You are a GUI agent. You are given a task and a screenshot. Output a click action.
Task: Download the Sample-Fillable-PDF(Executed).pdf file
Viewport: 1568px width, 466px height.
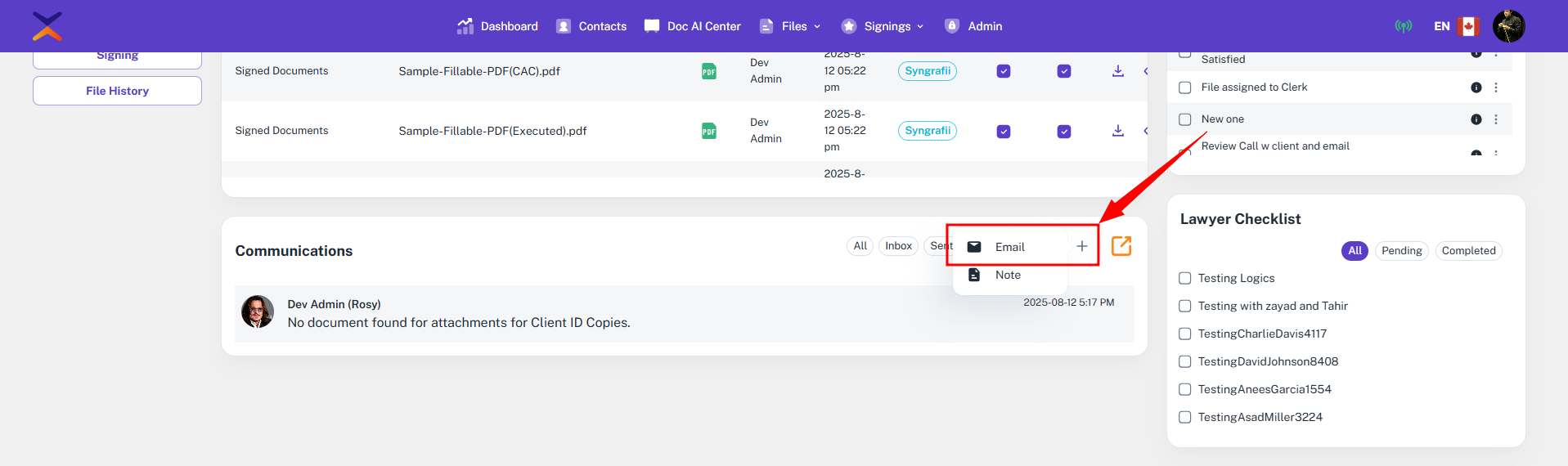1117,131
